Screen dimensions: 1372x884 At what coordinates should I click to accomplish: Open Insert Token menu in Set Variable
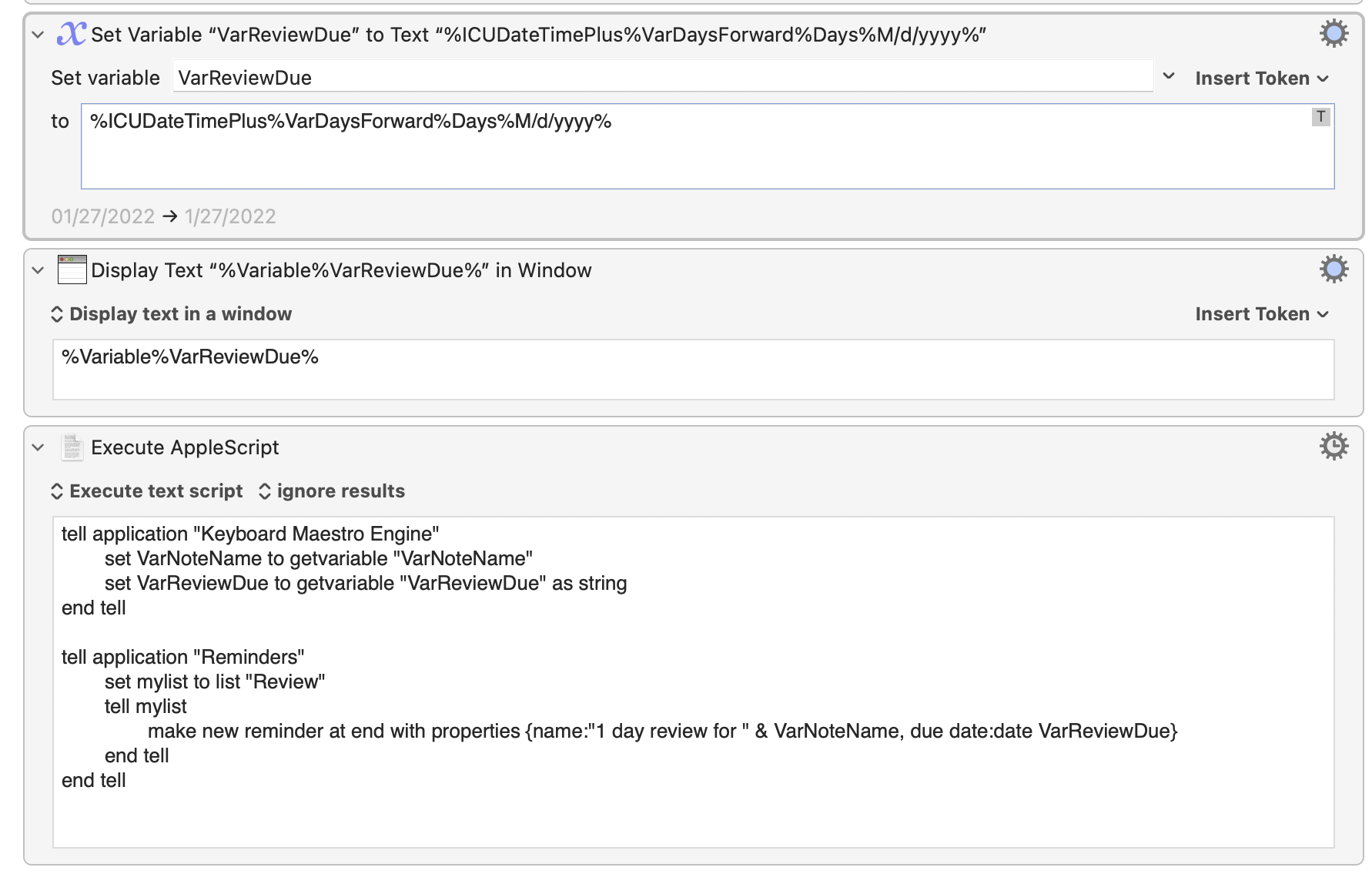[1262, 79]
